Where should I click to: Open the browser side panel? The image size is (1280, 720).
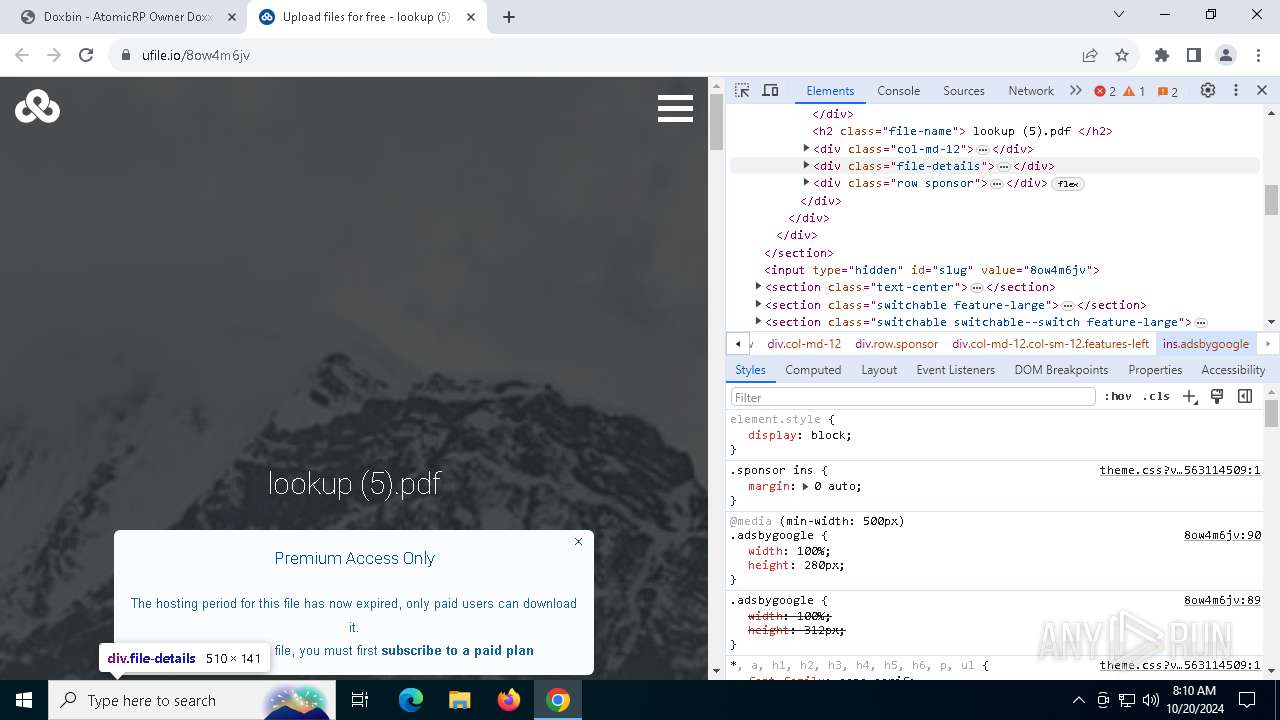point(1194,55)
